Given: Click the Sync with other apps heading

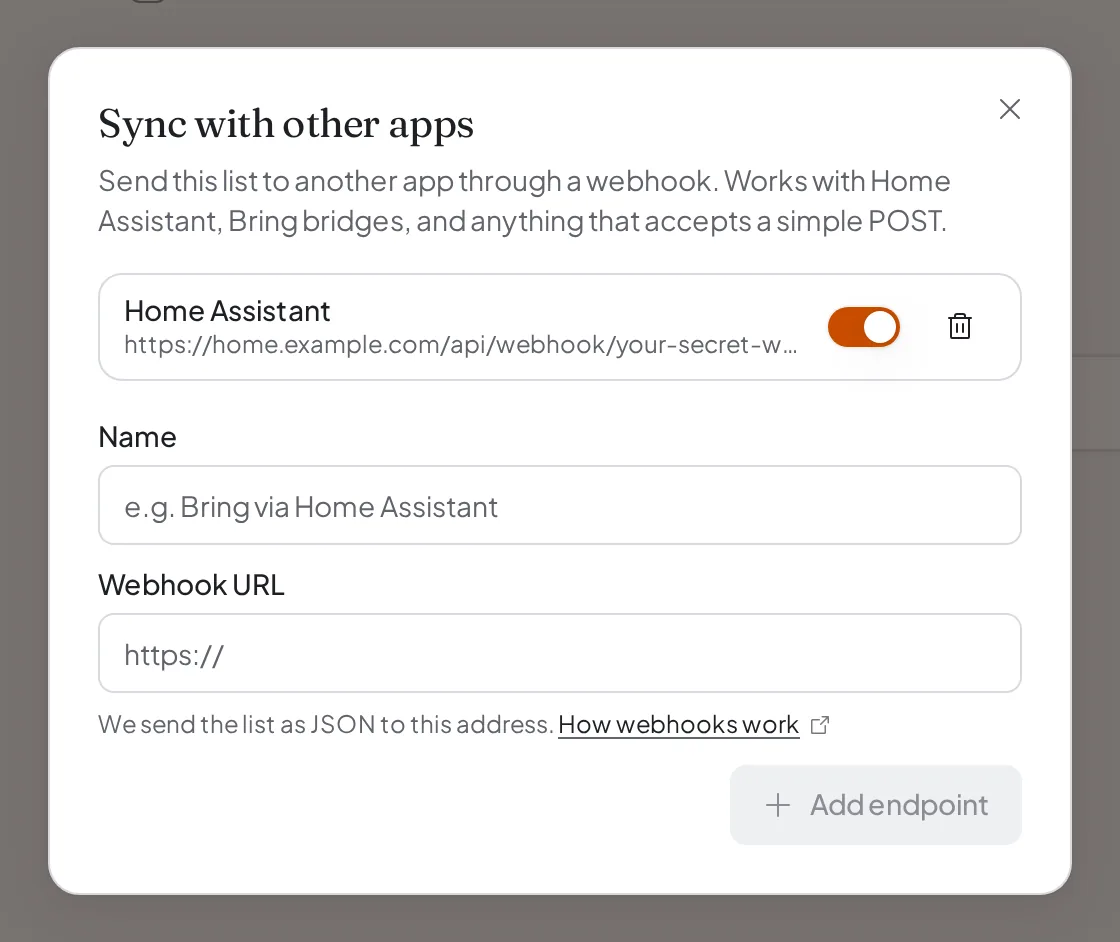Looking at the screenshot, I should (x=286, y=125).
